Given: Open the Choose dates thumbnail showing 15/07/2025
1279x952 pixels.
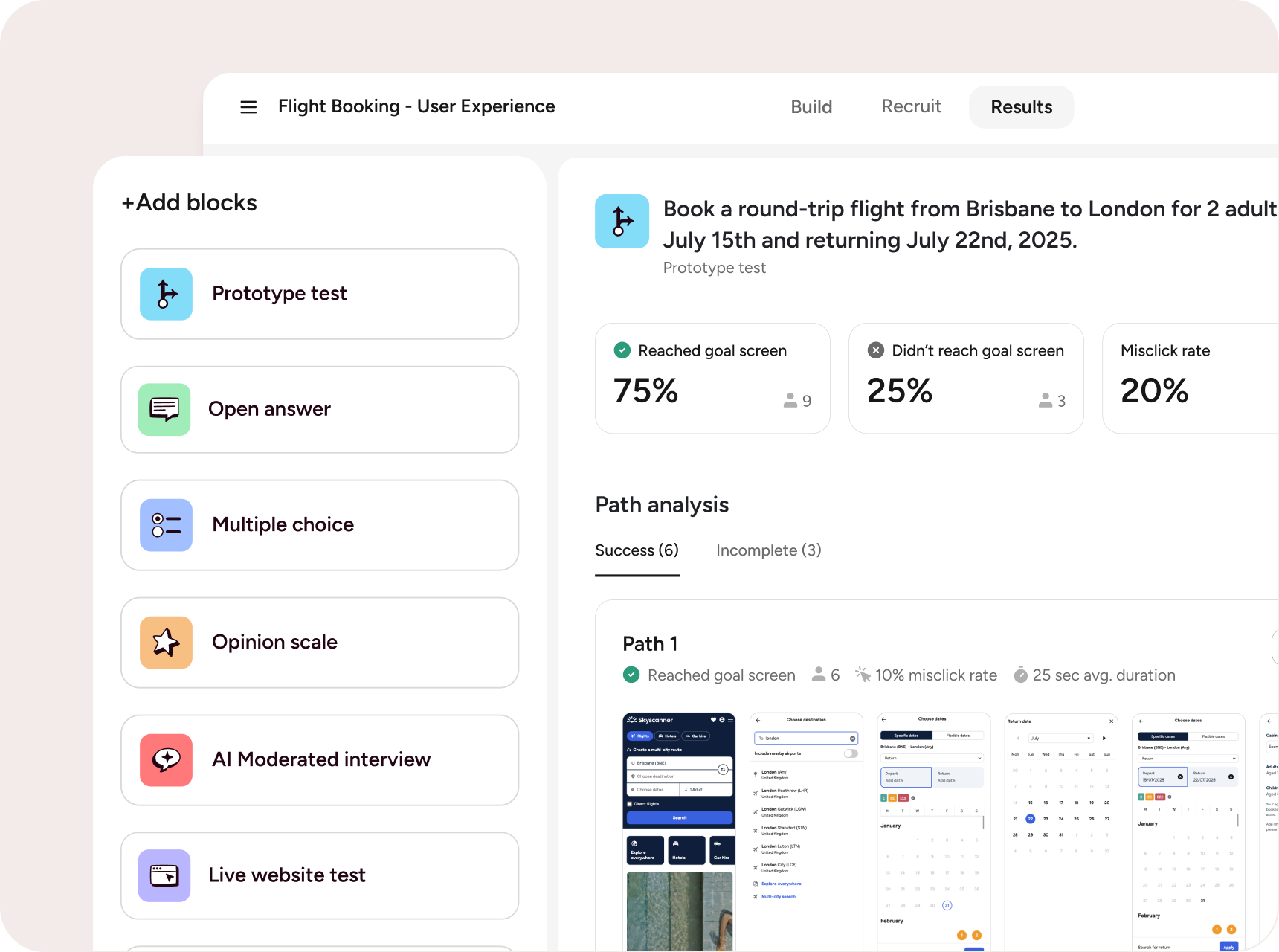Looking at the screenshot, I should click(x=1188, y=832).
